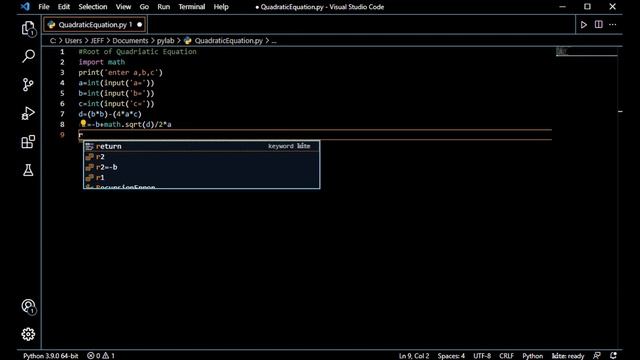640x360 pixels.
Task: Click the Users breadcrumb segment
Action: 73,41
